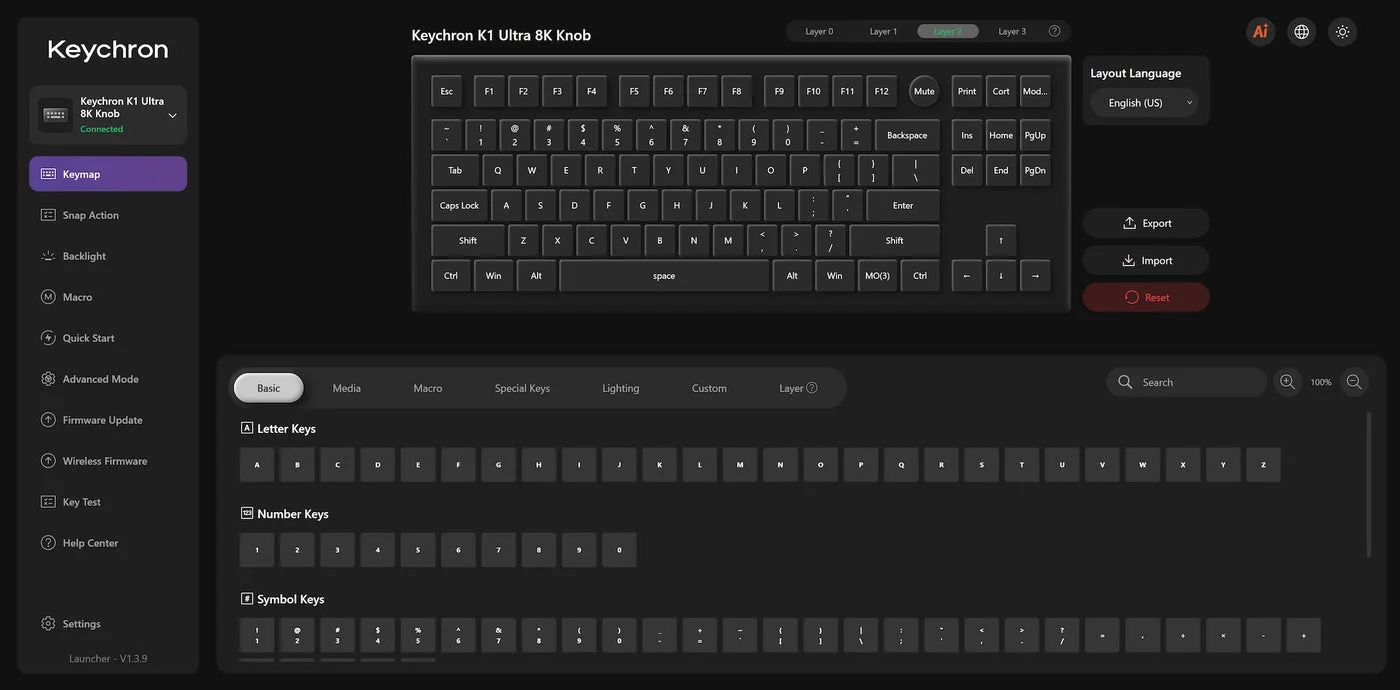
Task: Pick number 0 from Number Keys
Action: tap(619, 550)
